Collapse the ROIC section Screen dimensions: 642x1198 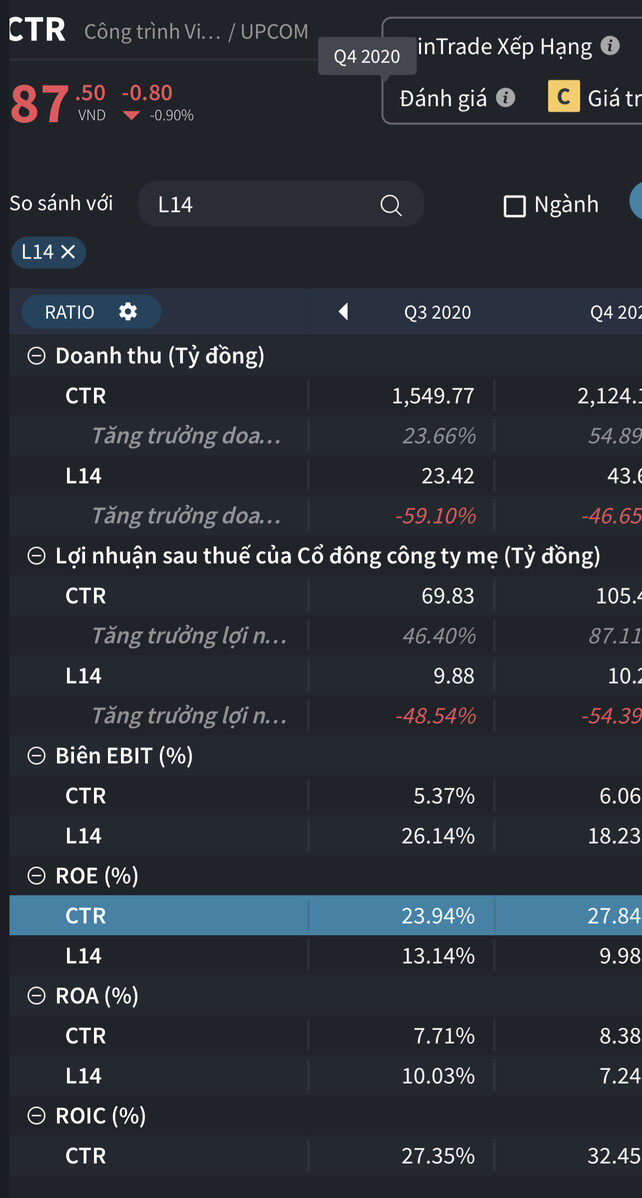click(36, 1116)
